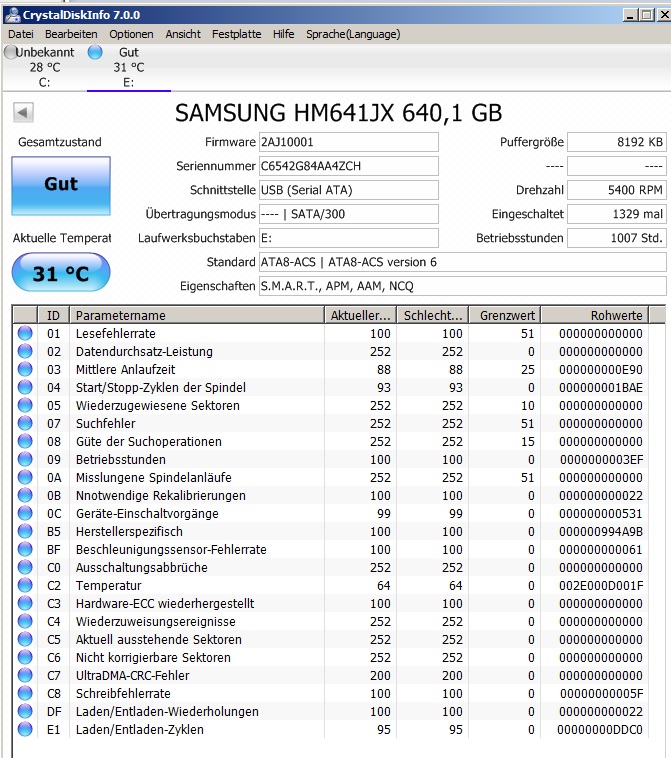Click the Eingeschaltet field 1329 mal
The width and height of the screenshot is (671, 758).
coord(617,214)
